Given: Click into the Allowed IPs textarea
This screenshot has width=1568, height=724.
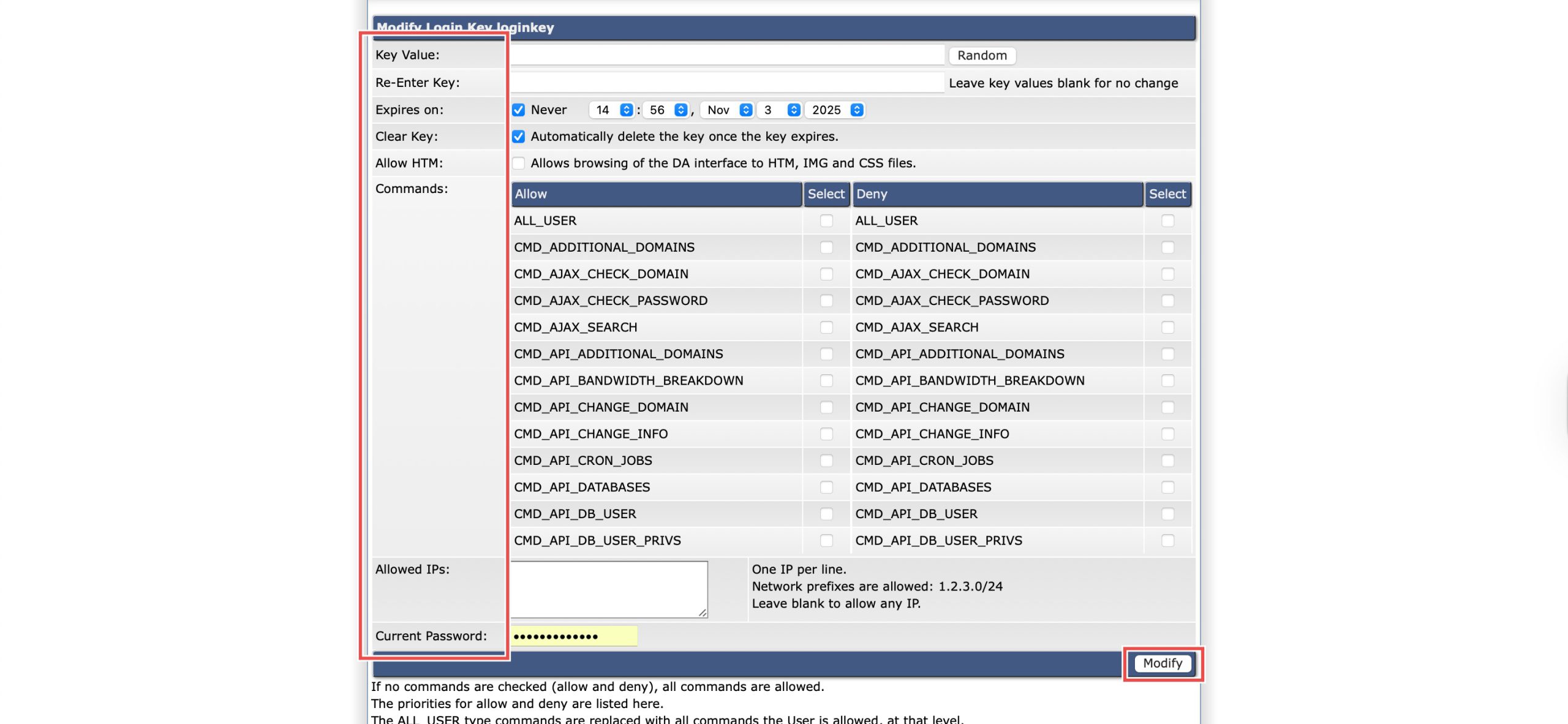Looking at the screenshot, I should pyautogui.click(x=609, y=589).
